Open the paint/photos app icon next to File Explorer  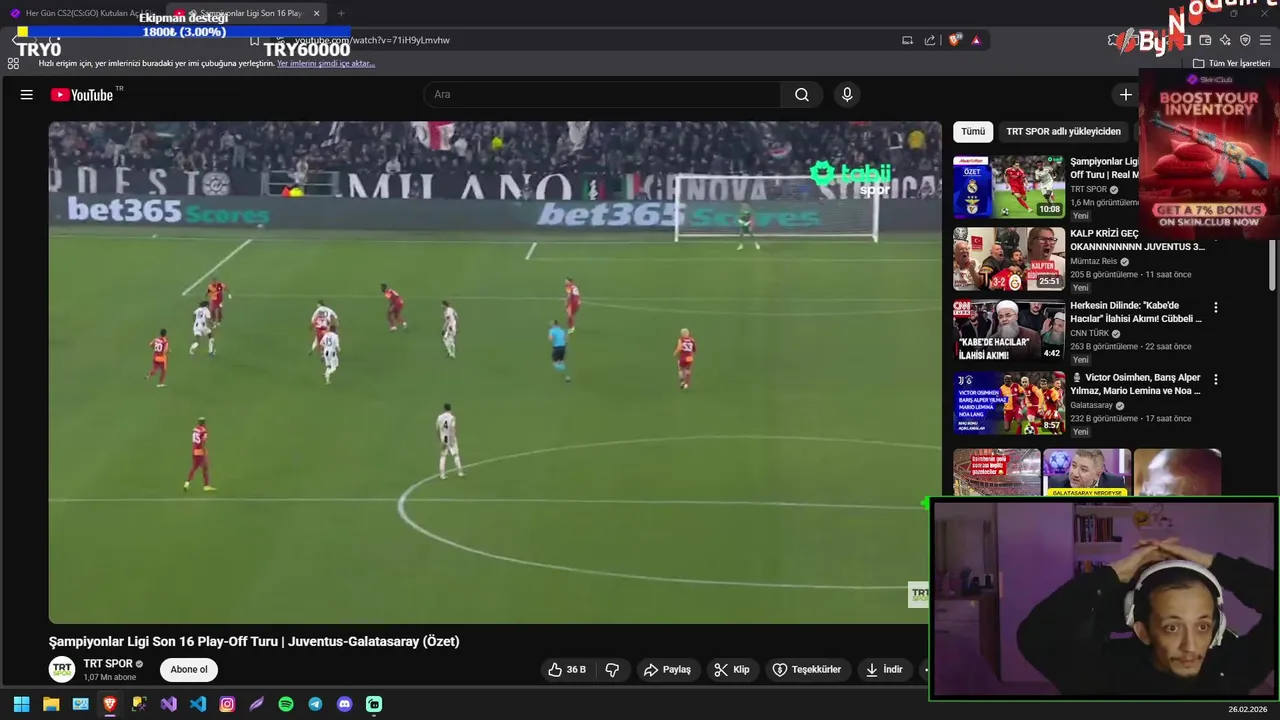[x=80, y=704]
